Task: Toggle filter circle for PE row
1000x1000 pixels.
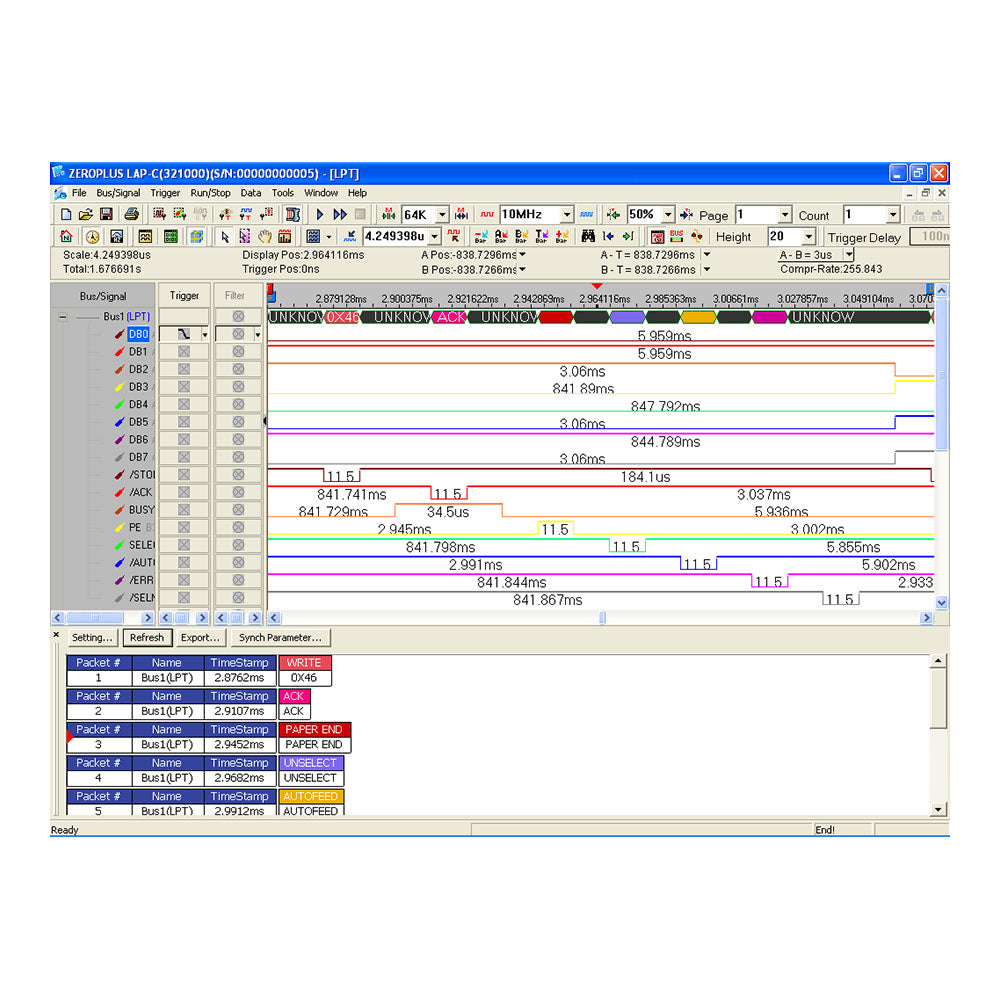Action: coord(239,527)
